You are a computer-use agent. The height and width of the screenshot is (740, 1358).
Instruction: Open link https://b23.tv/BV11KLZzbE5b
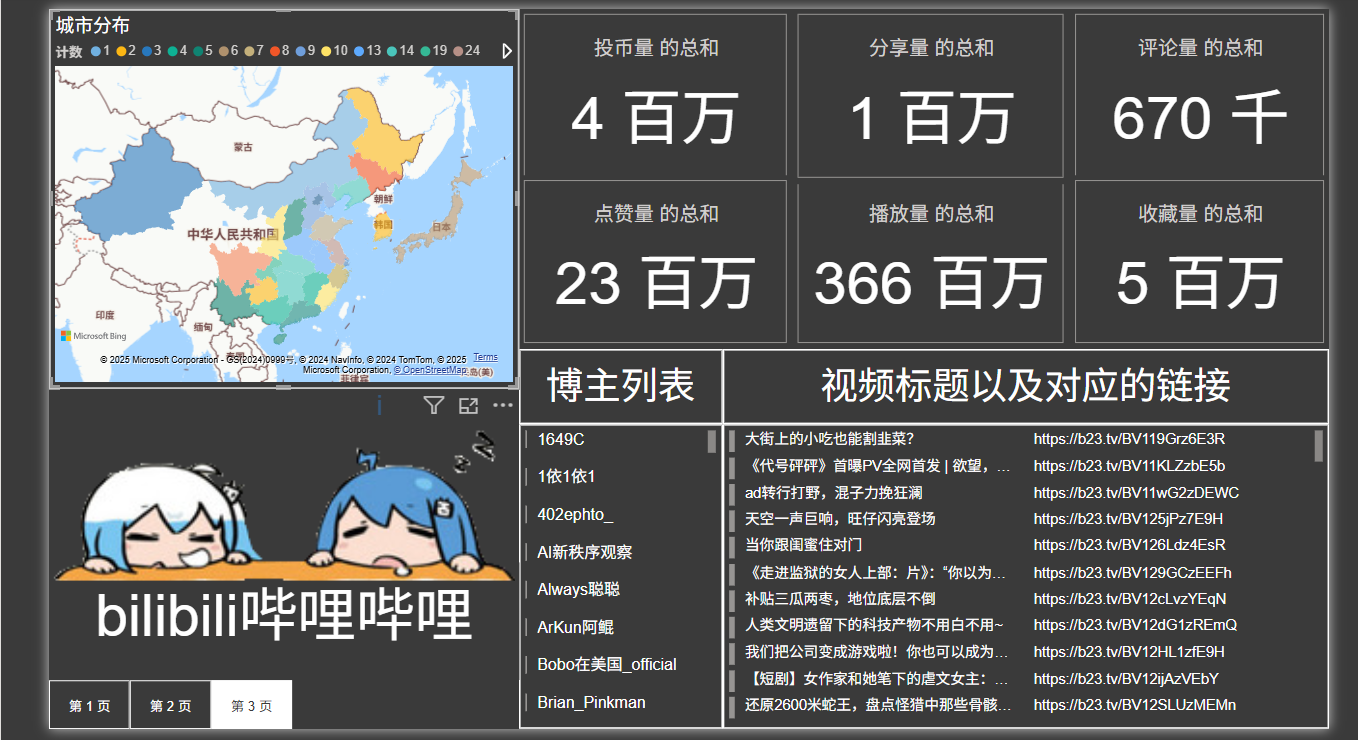click(1129, 466)
